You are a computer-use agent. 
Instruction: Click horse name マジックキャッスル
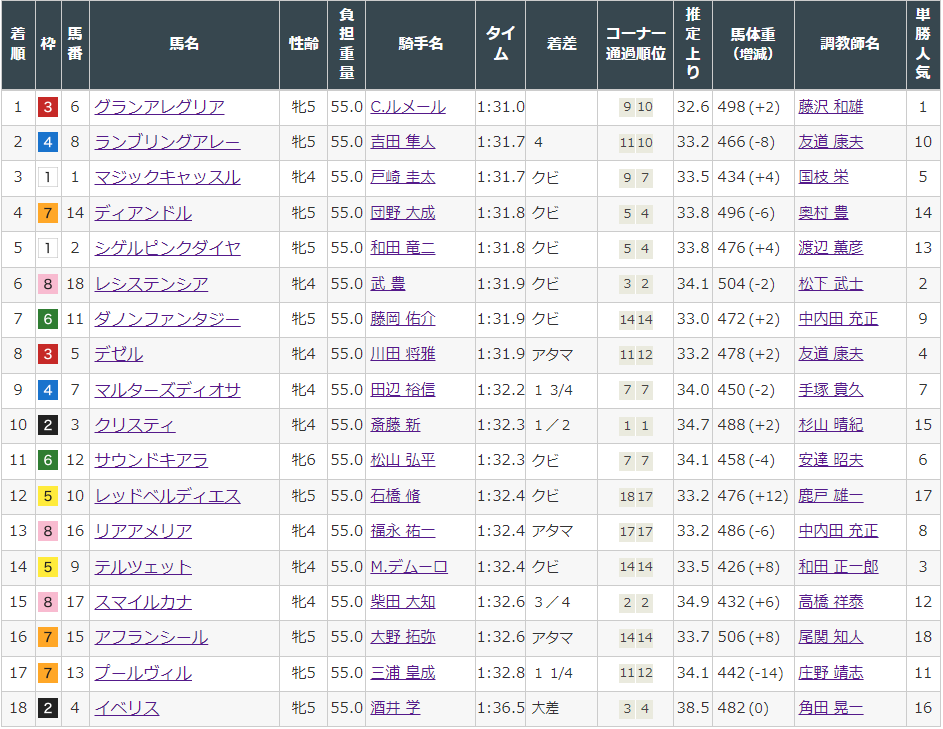(x=167, y=177)
